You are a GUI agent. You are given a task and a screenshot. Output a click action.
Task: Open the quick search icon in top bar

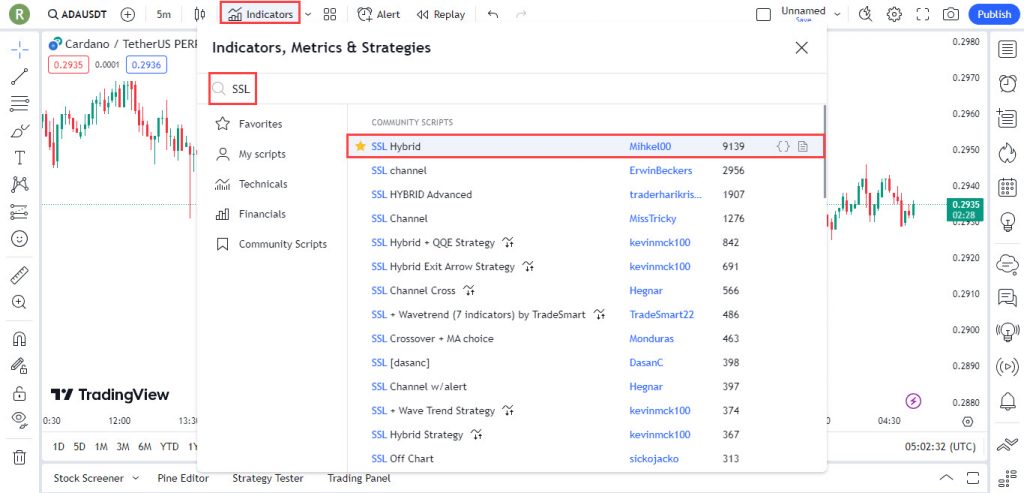pyautogui.click(x=865, y=14)
